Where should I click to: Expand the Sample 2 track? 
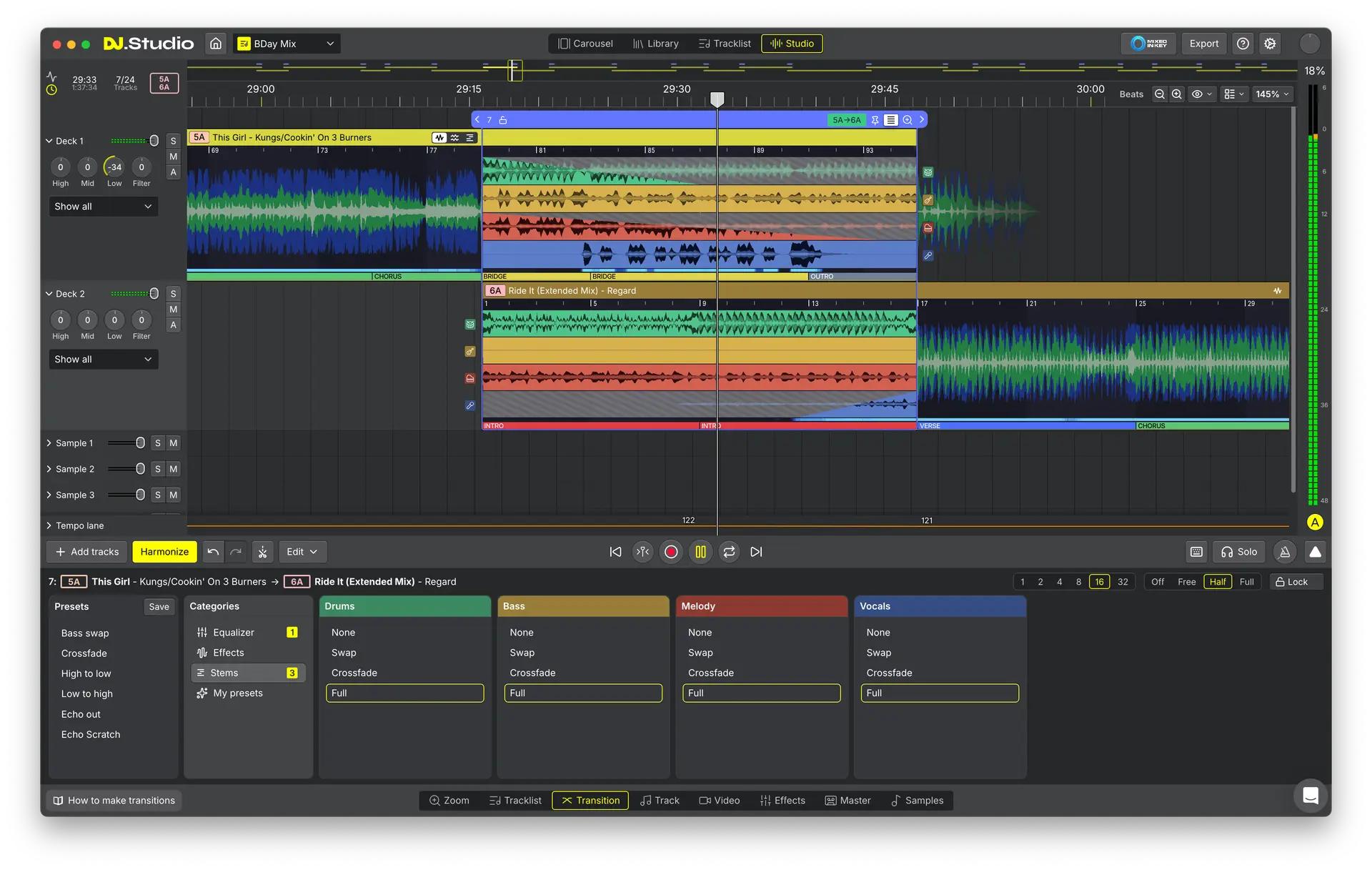pos(49,469)
